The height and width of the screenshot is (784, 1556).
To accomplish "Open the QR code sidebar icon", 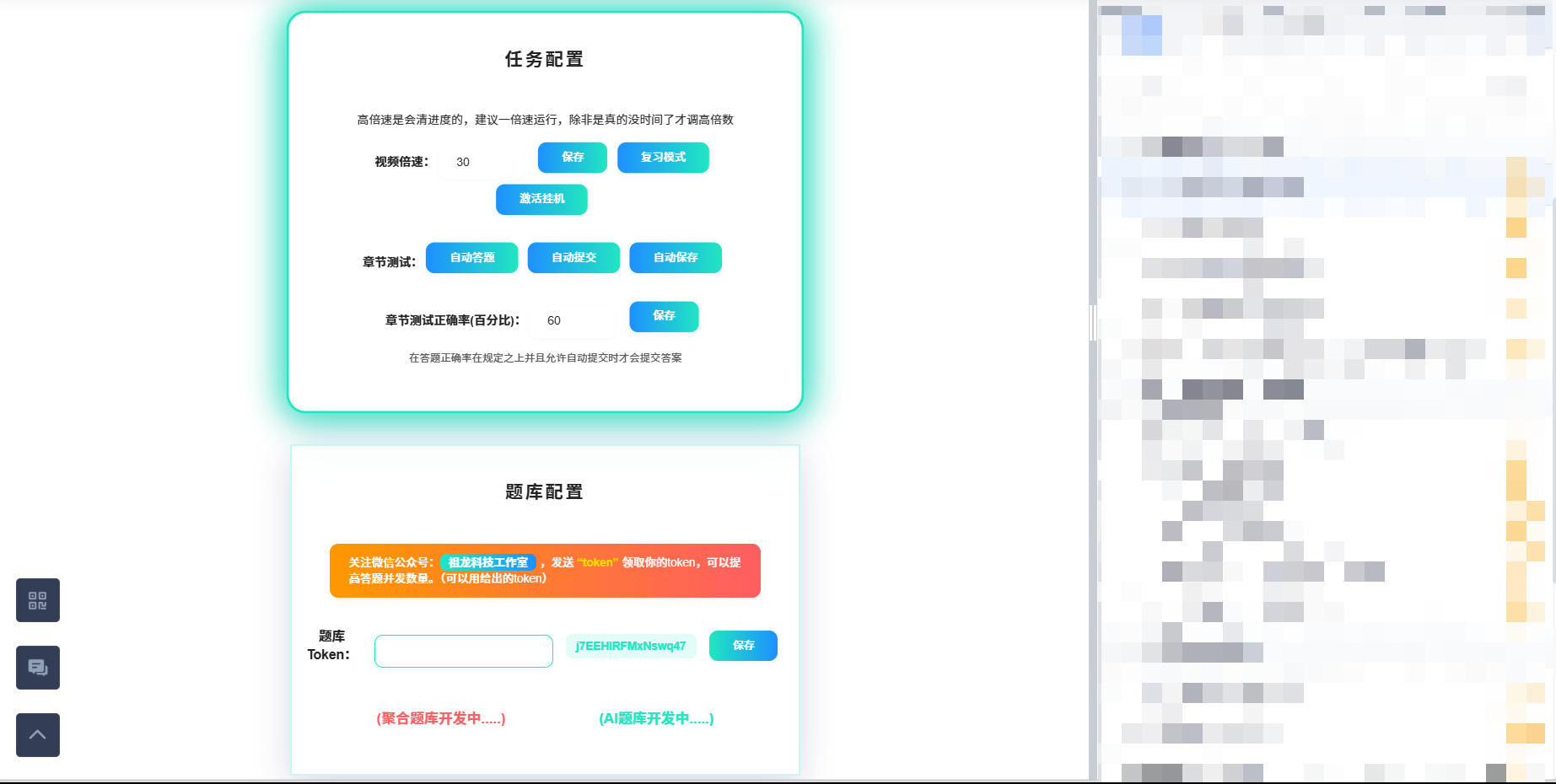I will (x=38, y=600).
